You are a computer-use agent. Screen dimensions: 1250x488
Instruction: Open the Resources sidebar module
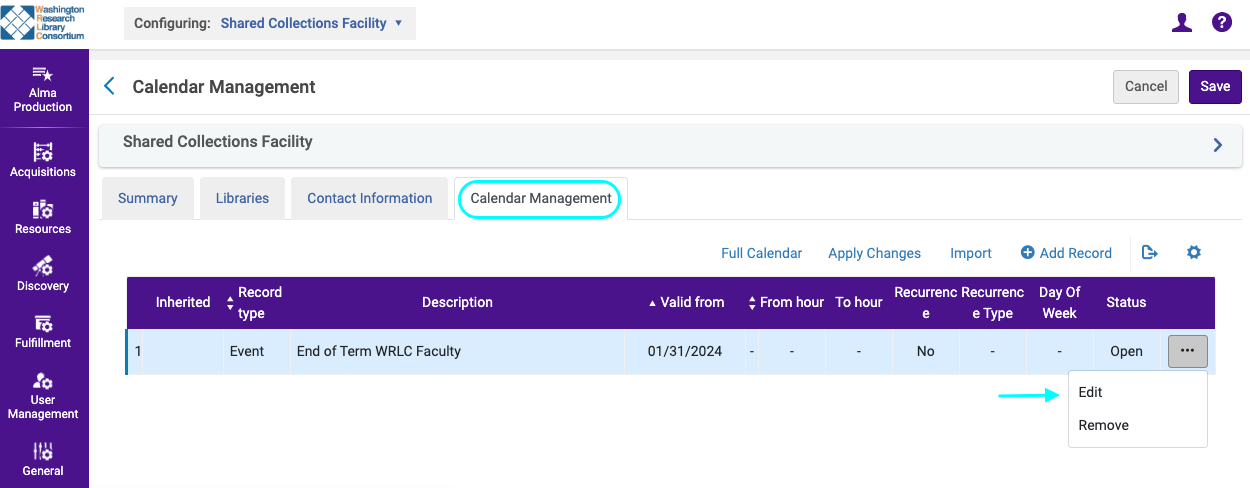[x=43, y=216]
